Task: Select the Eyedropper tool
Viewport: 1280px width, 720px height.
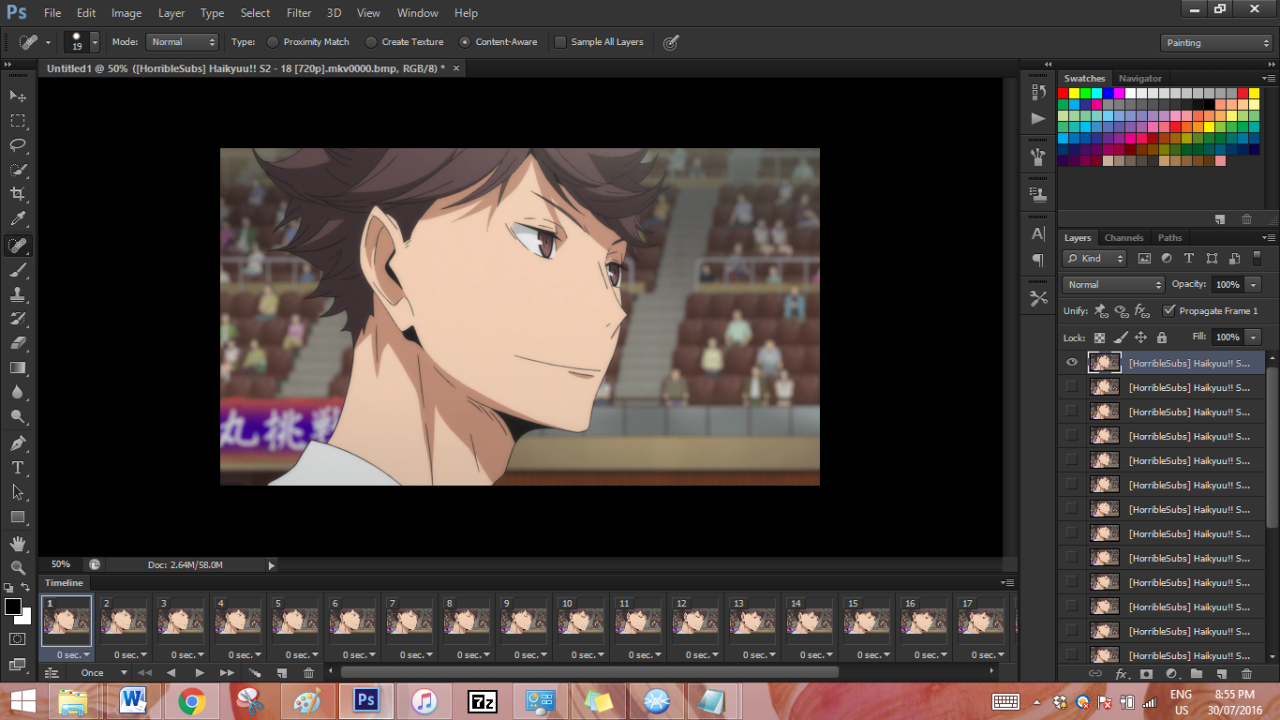Action: [x=18, y=219]
